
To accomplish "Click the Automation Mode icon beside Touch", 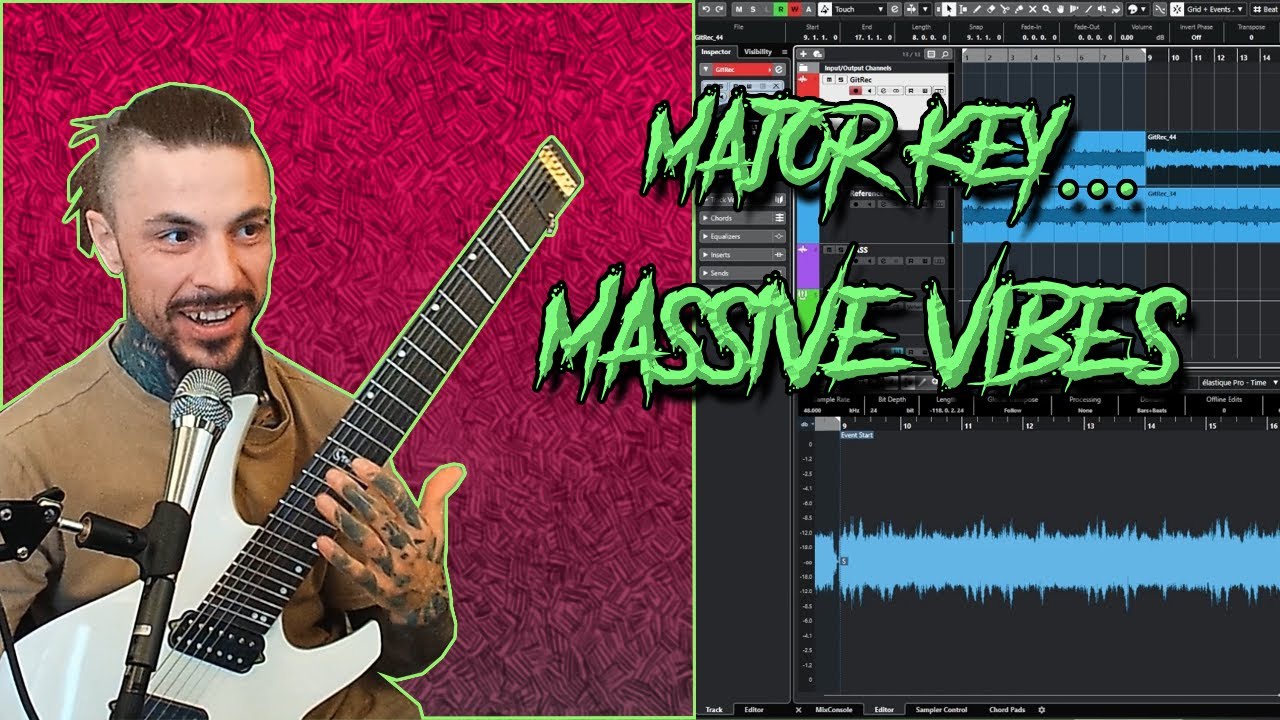I will pyautogui.click(x=825, y=9).
